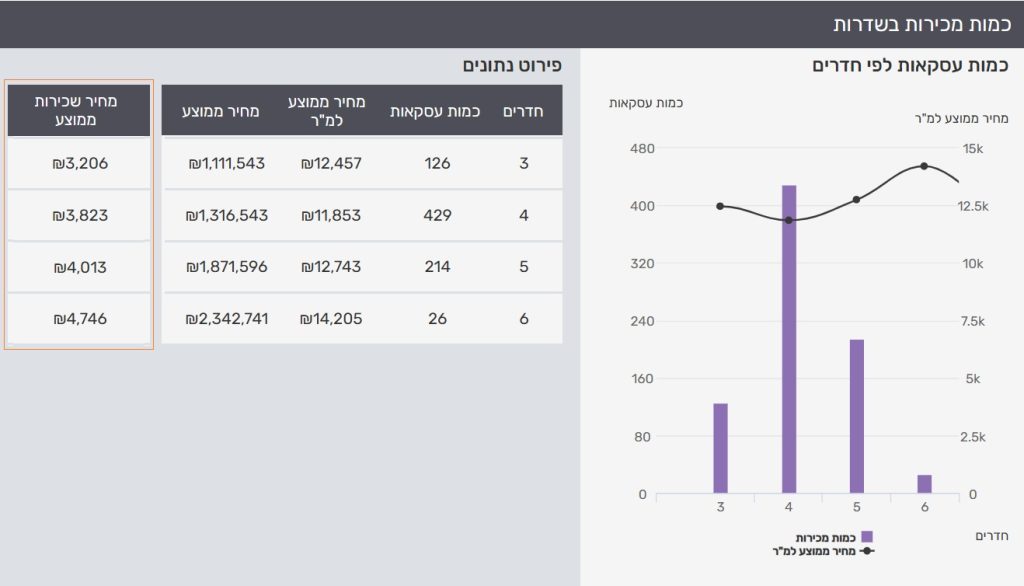Click the purple bar for 5 rooms
1024x586 pixels.
[856, 416]
